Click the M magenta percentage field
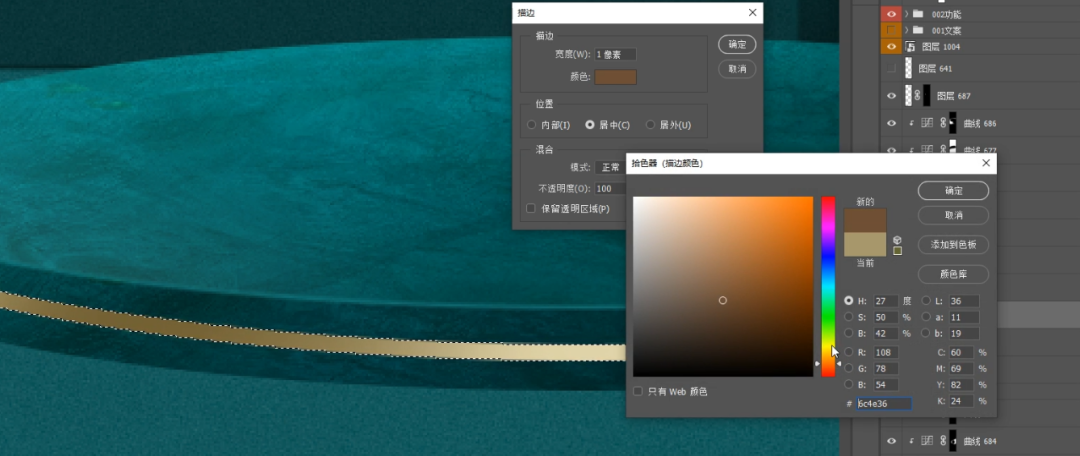1080x456 pixels. [x=962, y=369]
